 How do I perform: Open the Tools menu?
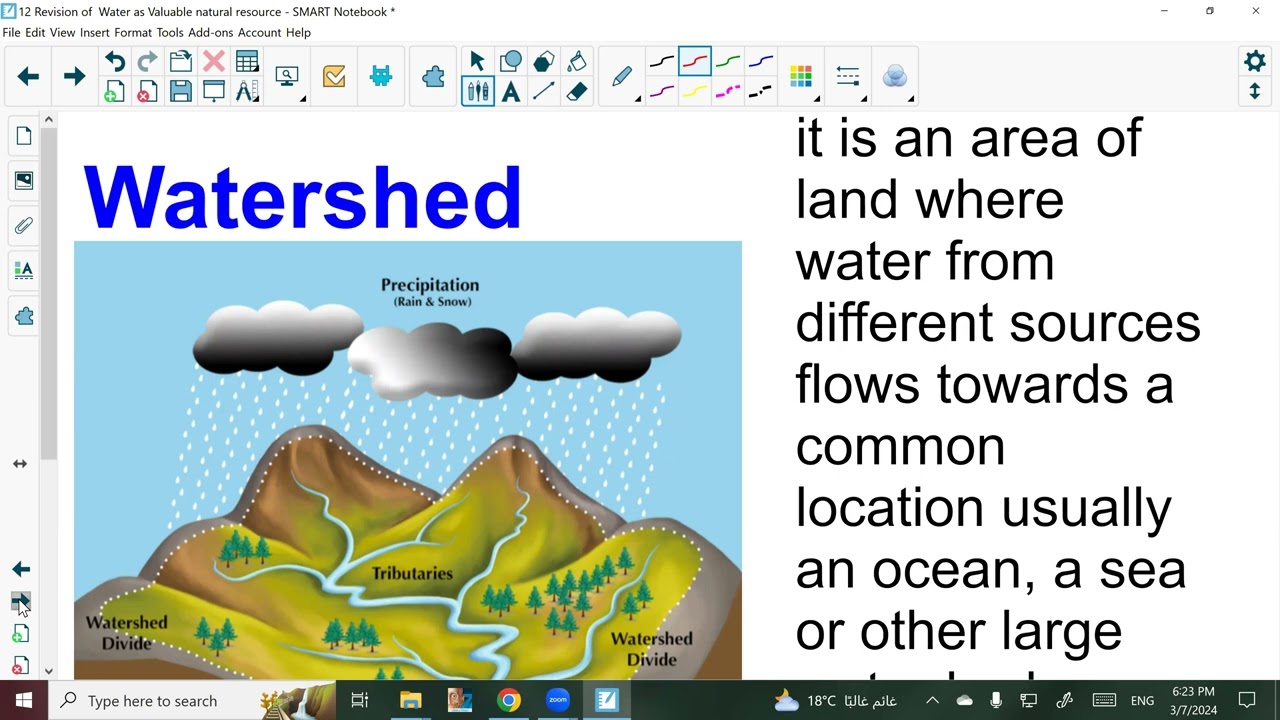point(170,33)
